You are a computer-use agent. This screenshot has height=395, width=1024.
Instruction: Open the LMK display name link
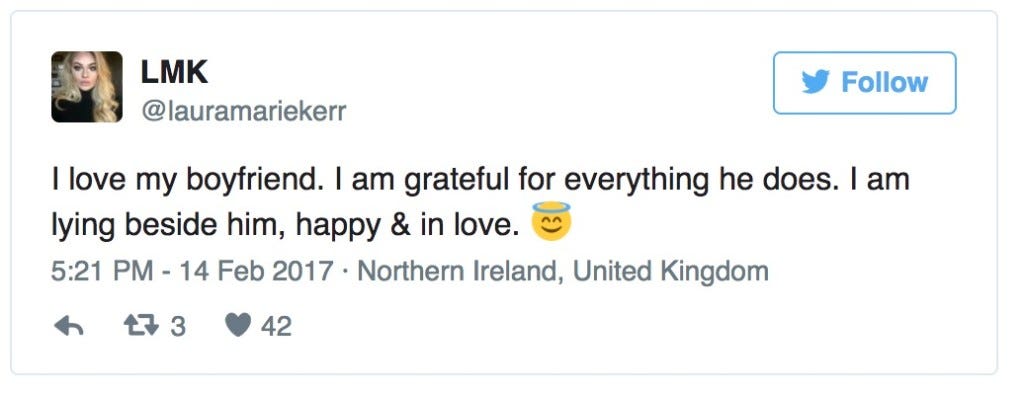[x=174, y=72]
